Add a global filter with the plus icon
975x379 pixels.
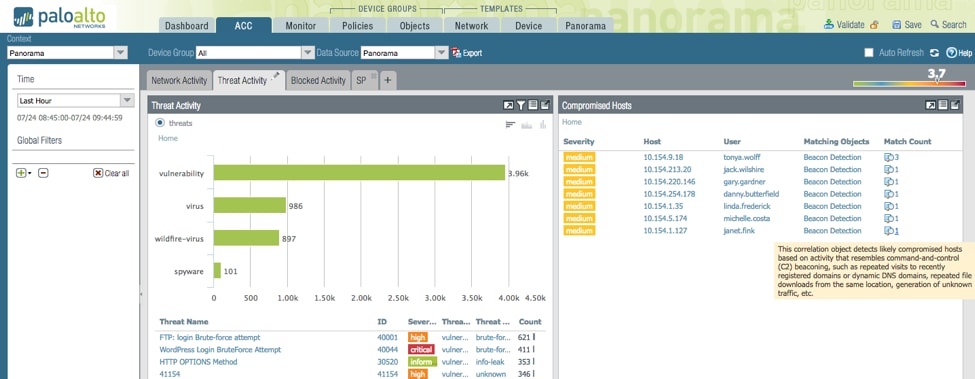21,173
